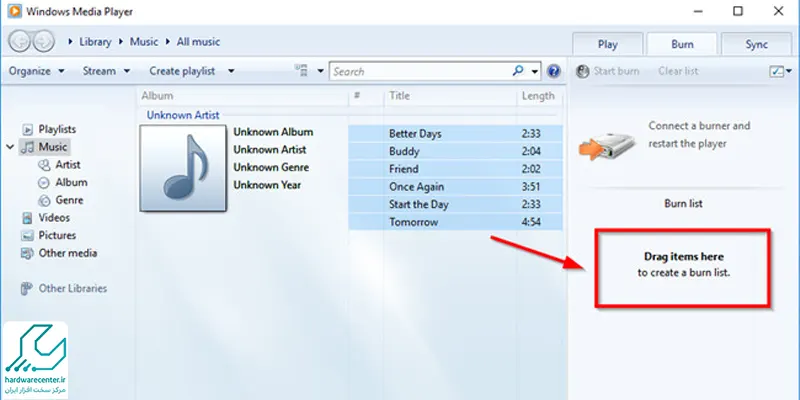This screenshot has height=400, width=800.
Task: Click the Unknown Genre album text
Action: coord(271,167)
